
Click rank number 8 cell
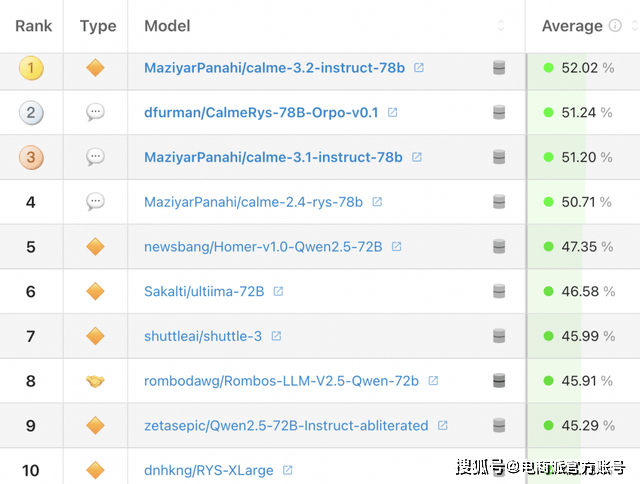(31, 381)
